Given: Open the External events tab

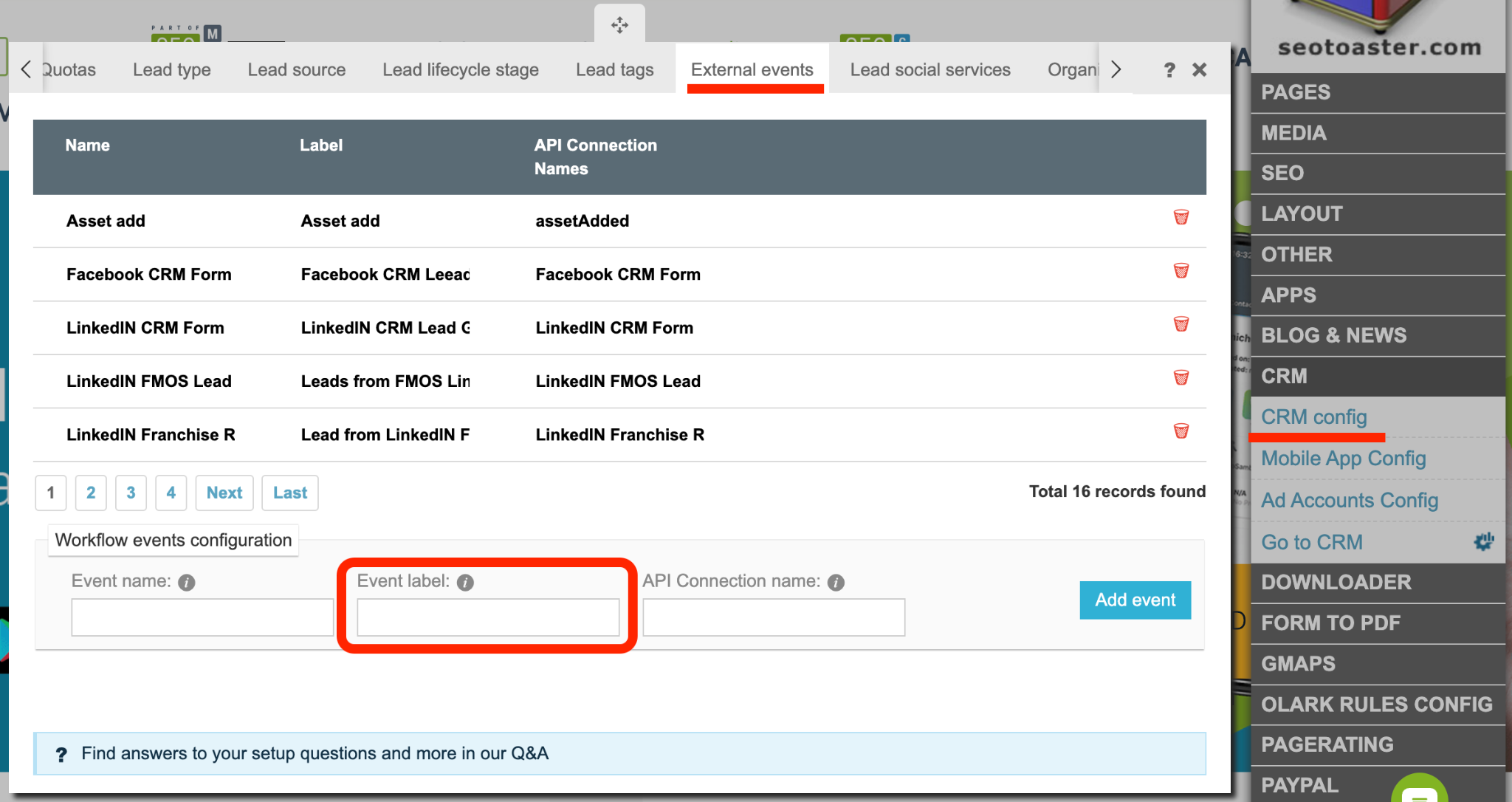Looking at the screenshot, I should [x=752, y=70].
